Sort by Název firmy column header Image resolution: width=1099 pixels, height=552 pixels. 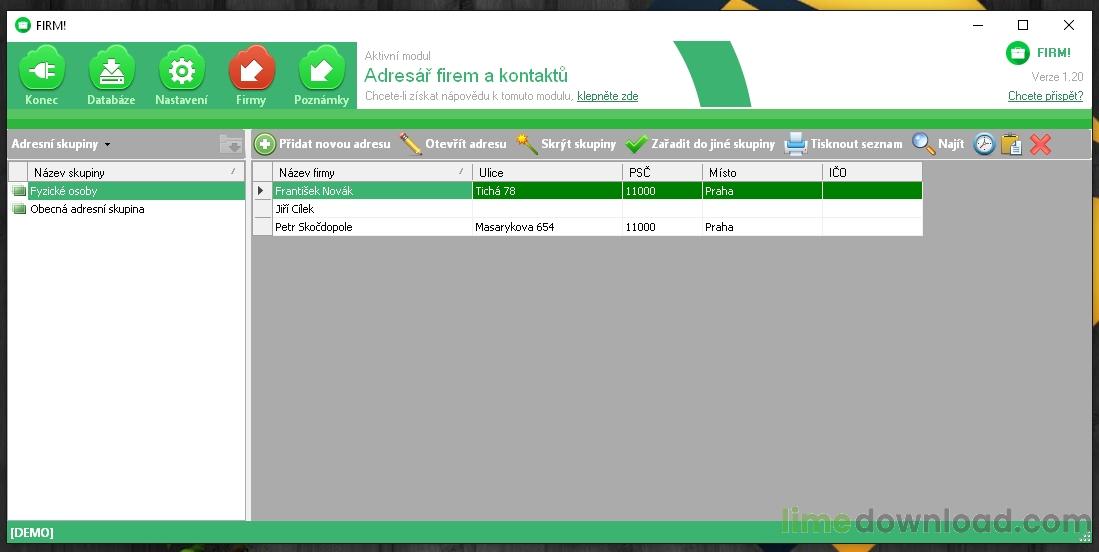pos(372,172)
